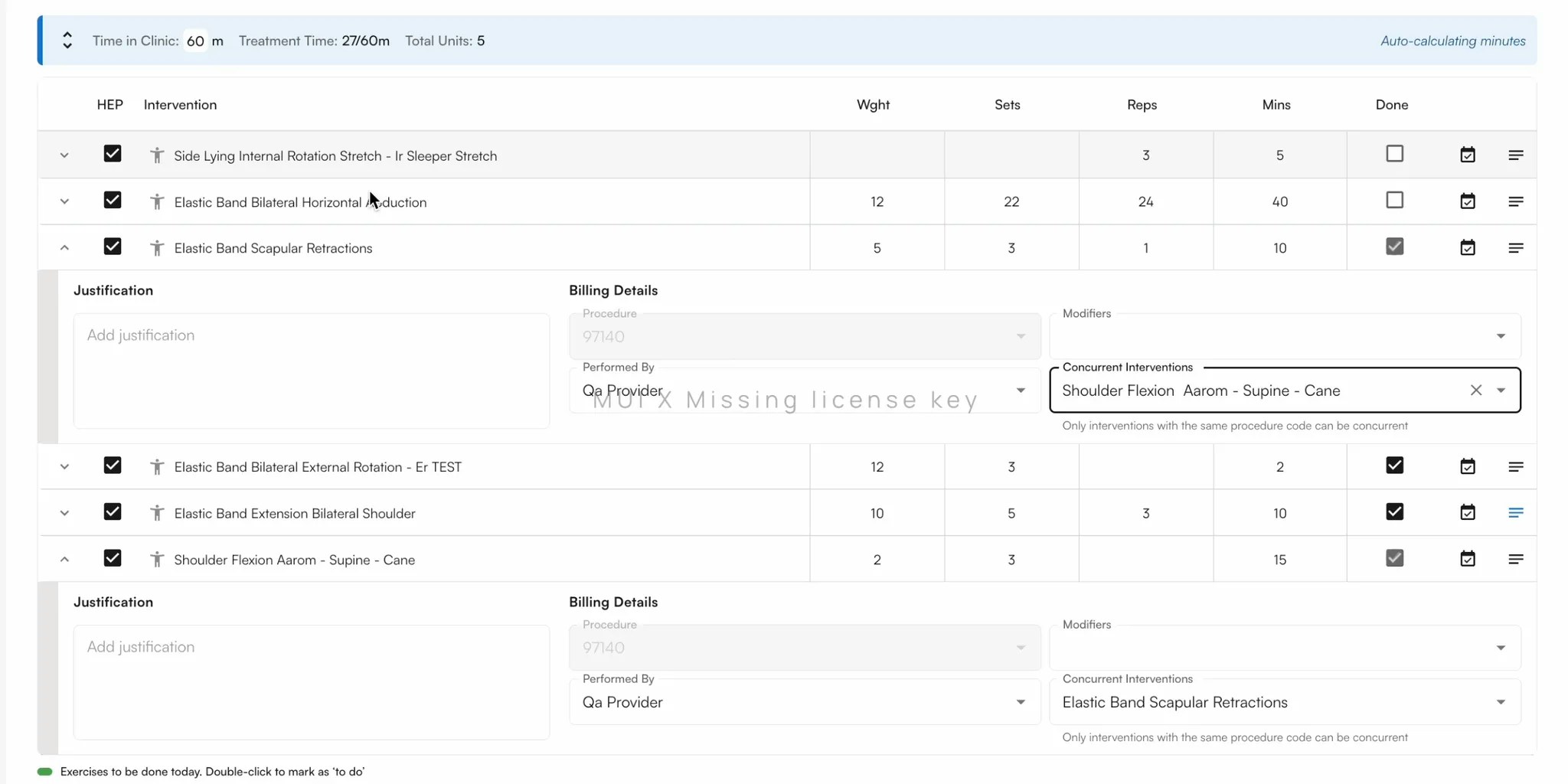Expand Elastic Band Bilateral Horizontal Abduction row
The image size is (1568, 784).
click(x=64, y=202)
